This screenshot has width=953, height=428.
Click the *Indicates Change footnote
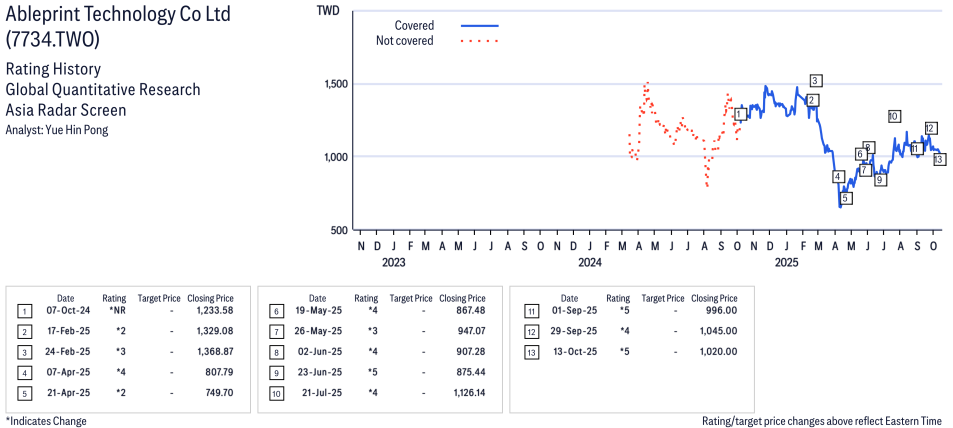click(46, 421)
